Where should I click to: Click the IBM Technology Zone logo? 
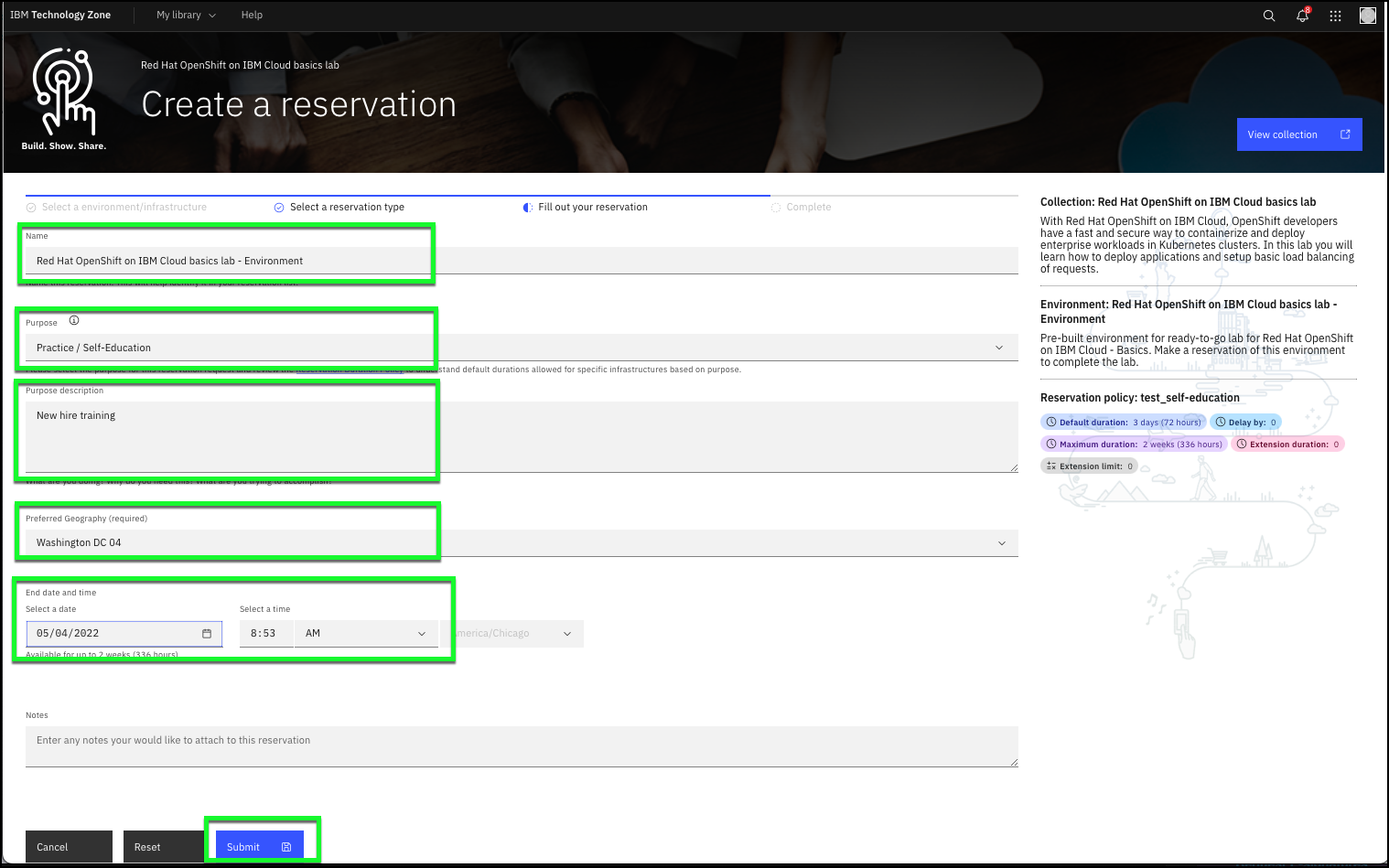point(60,15)
